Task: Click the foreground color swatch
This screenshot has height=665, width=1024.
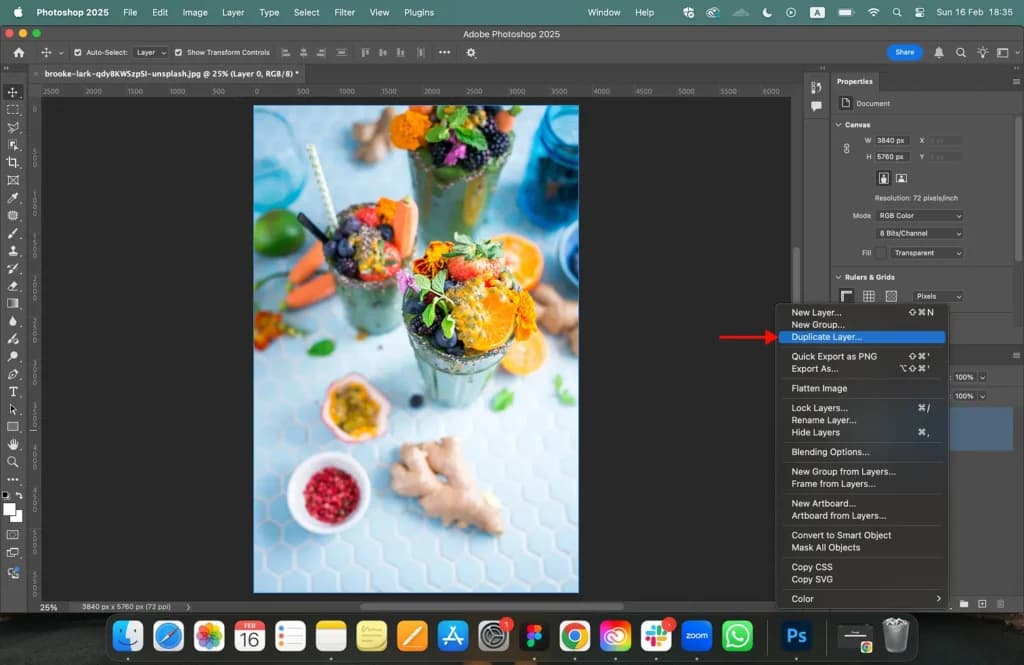Action: pos(9,510)
